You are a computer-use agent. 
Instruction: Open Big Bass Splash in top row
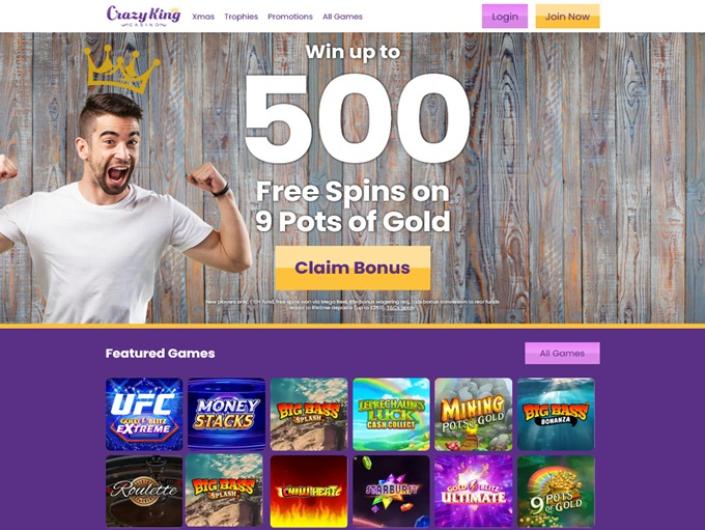pyautogui.click(x=309, y=414)
